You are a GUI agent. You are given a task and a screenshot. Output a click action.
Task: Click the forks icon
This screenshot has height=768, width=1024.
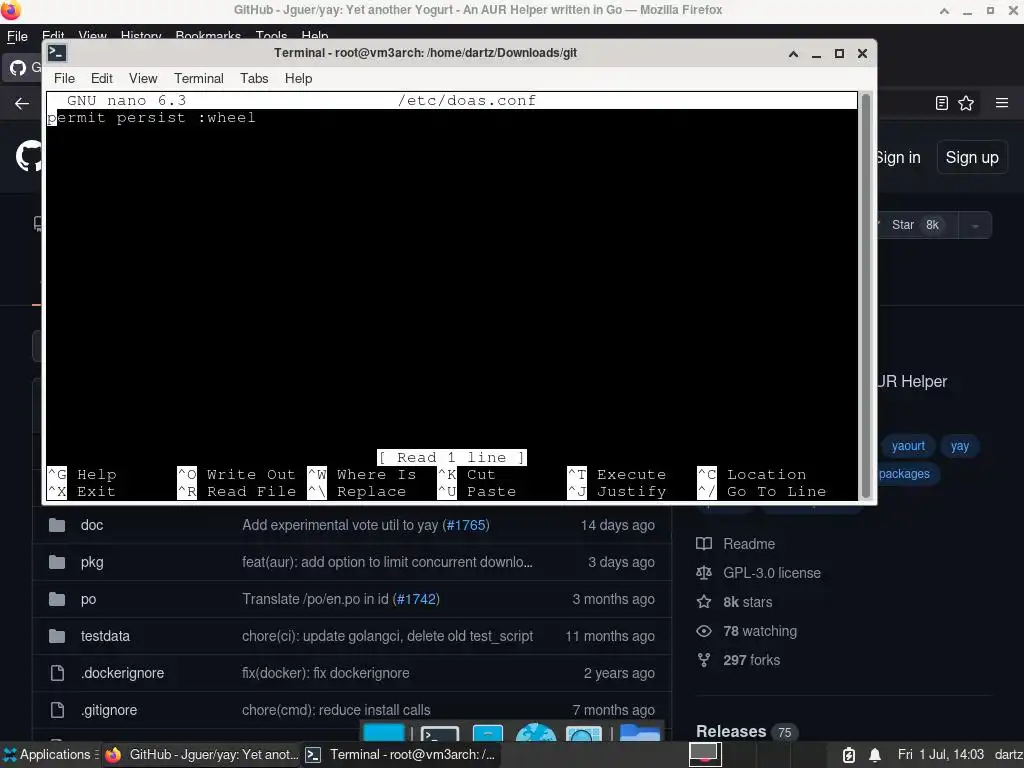click(703, 660)
